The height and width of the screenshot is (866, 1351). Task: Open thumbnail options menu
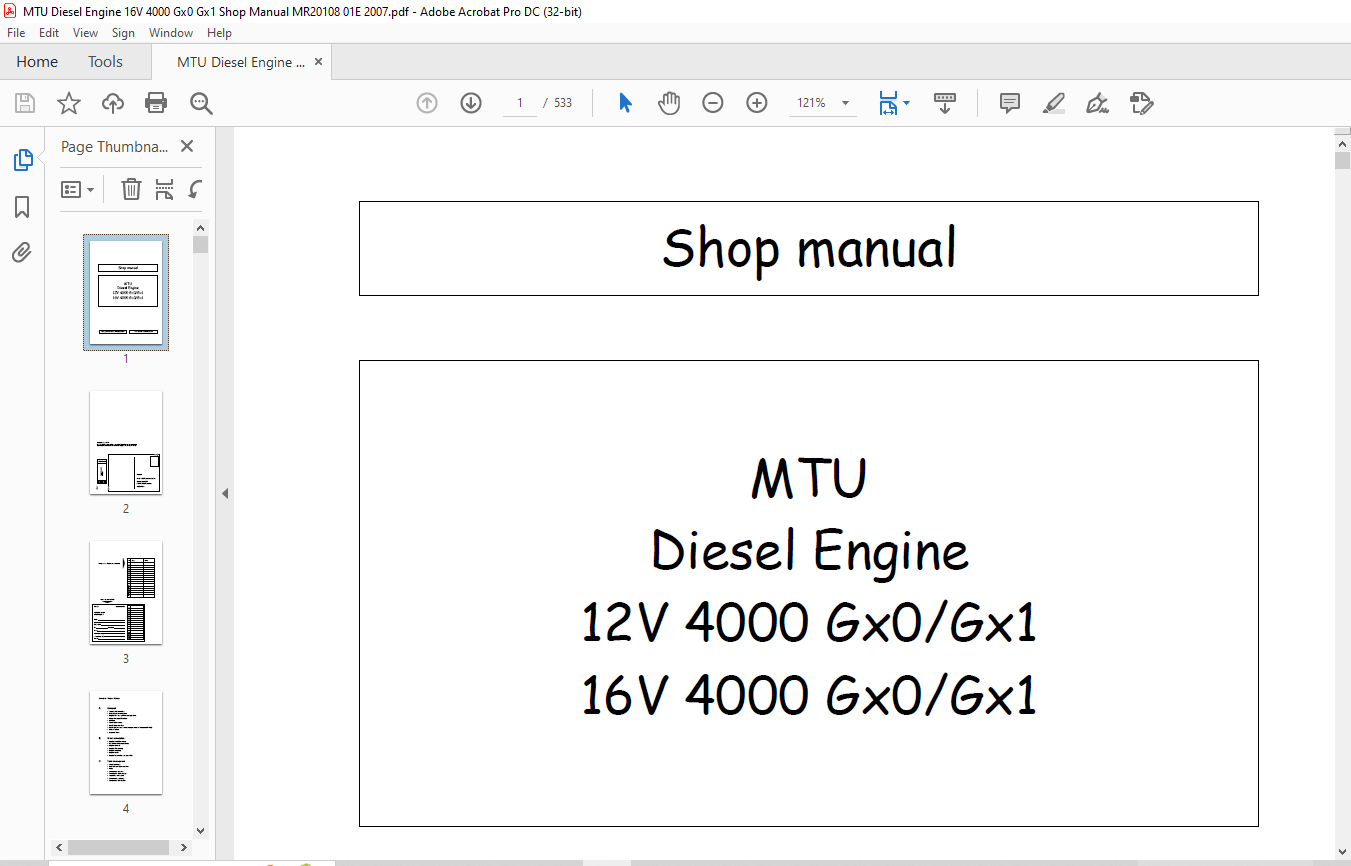click(x=78, y=189)
